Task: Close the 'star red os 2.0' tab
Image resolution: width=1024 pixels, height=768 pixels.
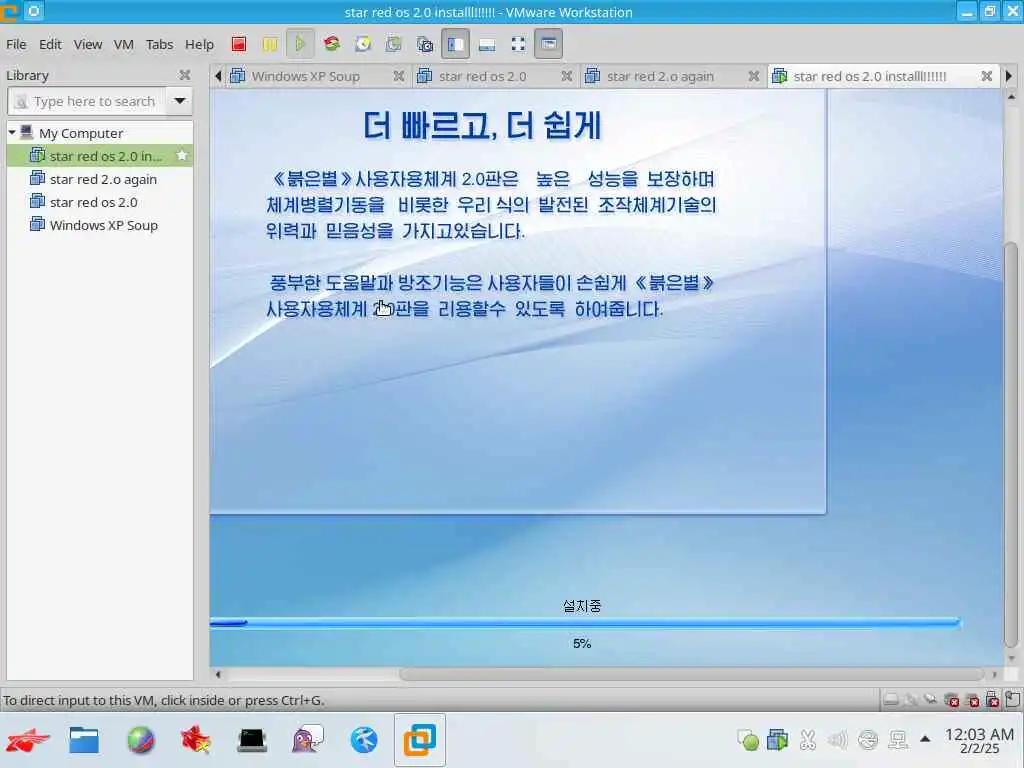Action: pos(566,76)
